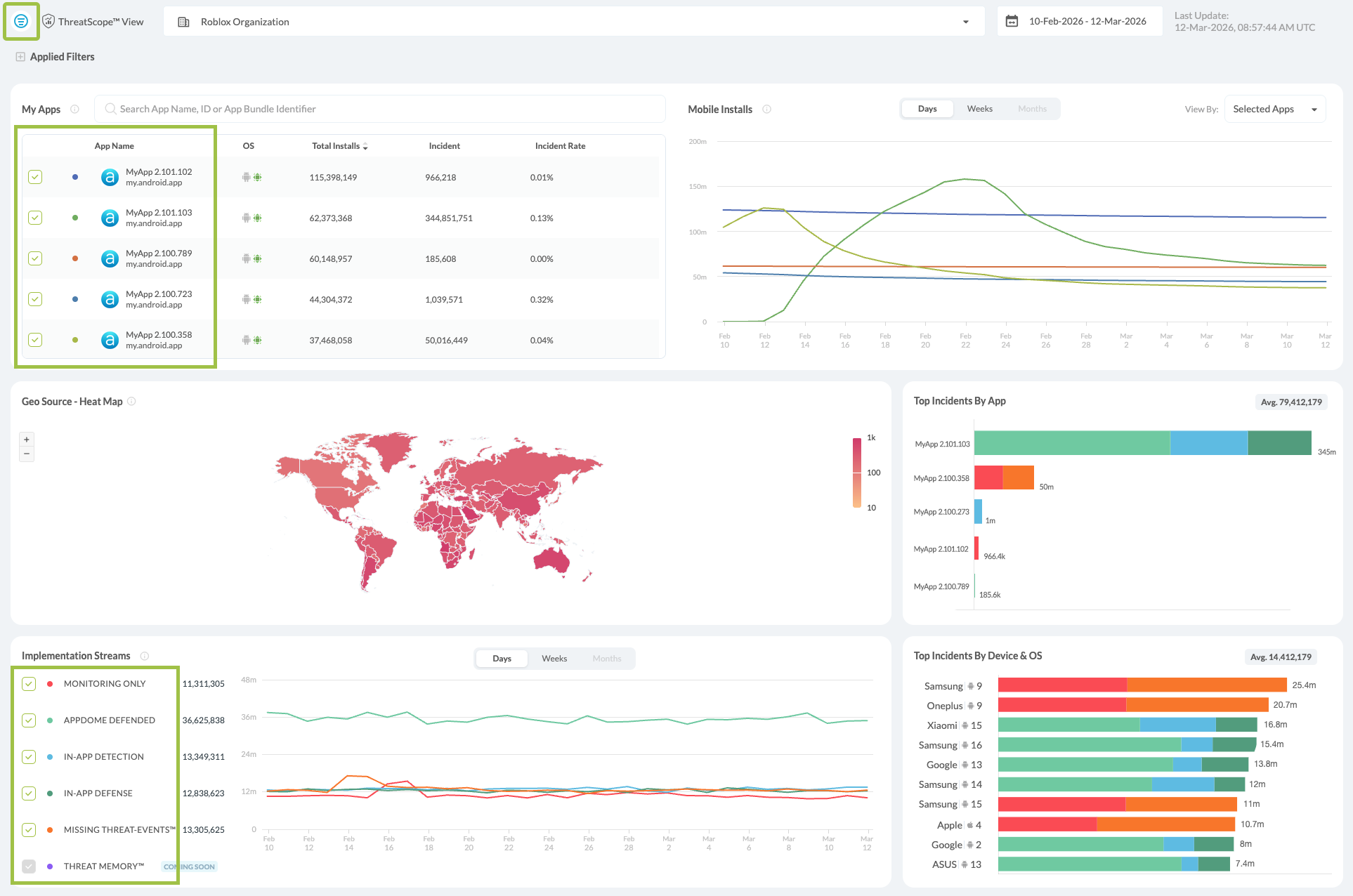
Task: Zoom out on the heat map
Action: 27,454
